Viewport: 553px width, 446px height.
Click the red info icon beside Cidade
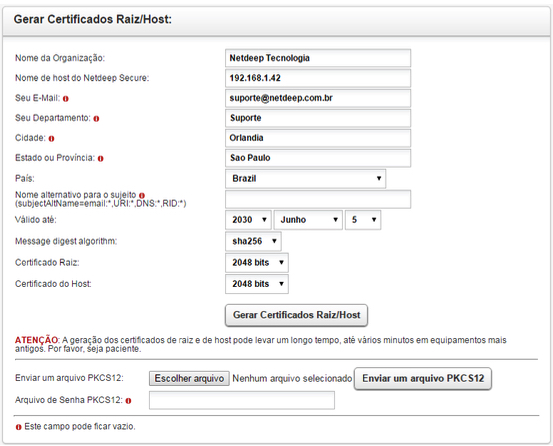(x=51, y=139)
